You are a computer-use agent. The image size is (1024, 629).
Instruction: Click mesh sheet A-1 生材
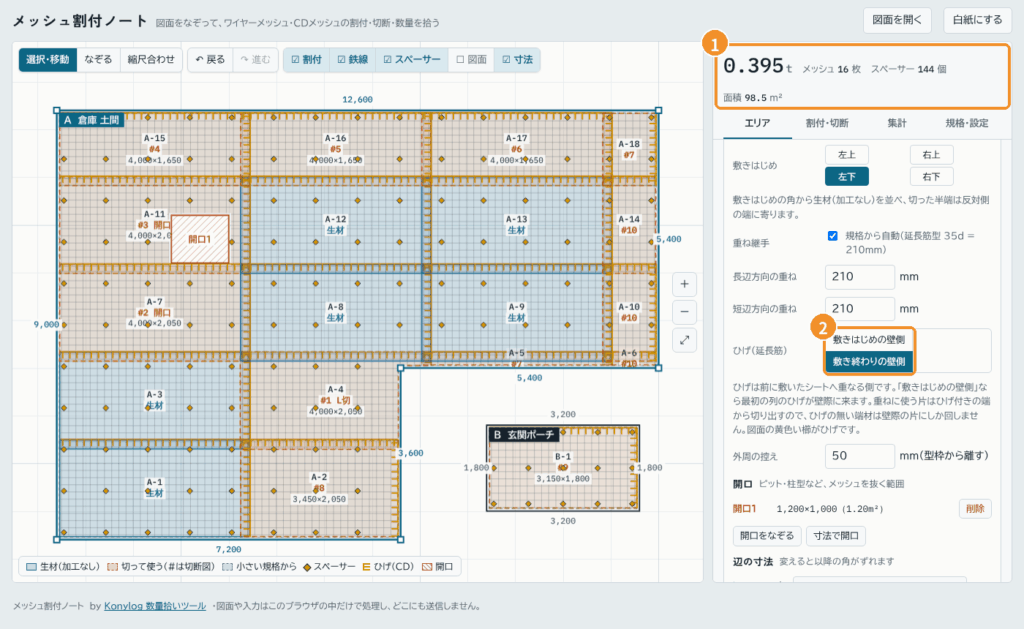point(154,487)
